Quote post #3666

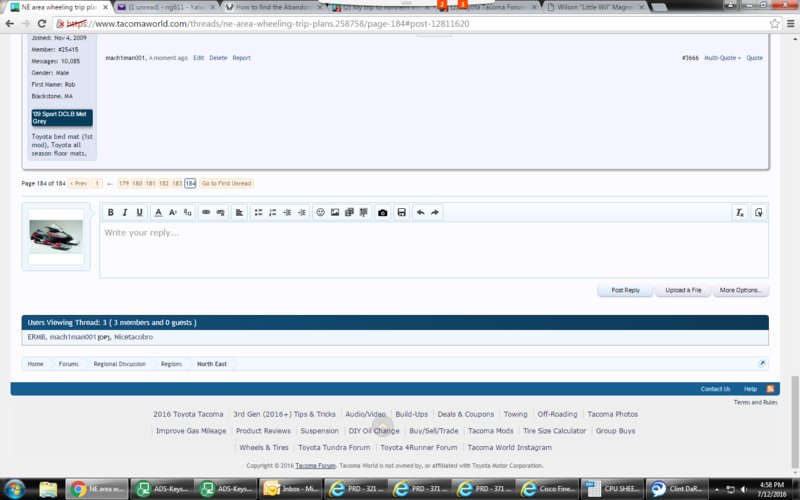coord(755,58)
